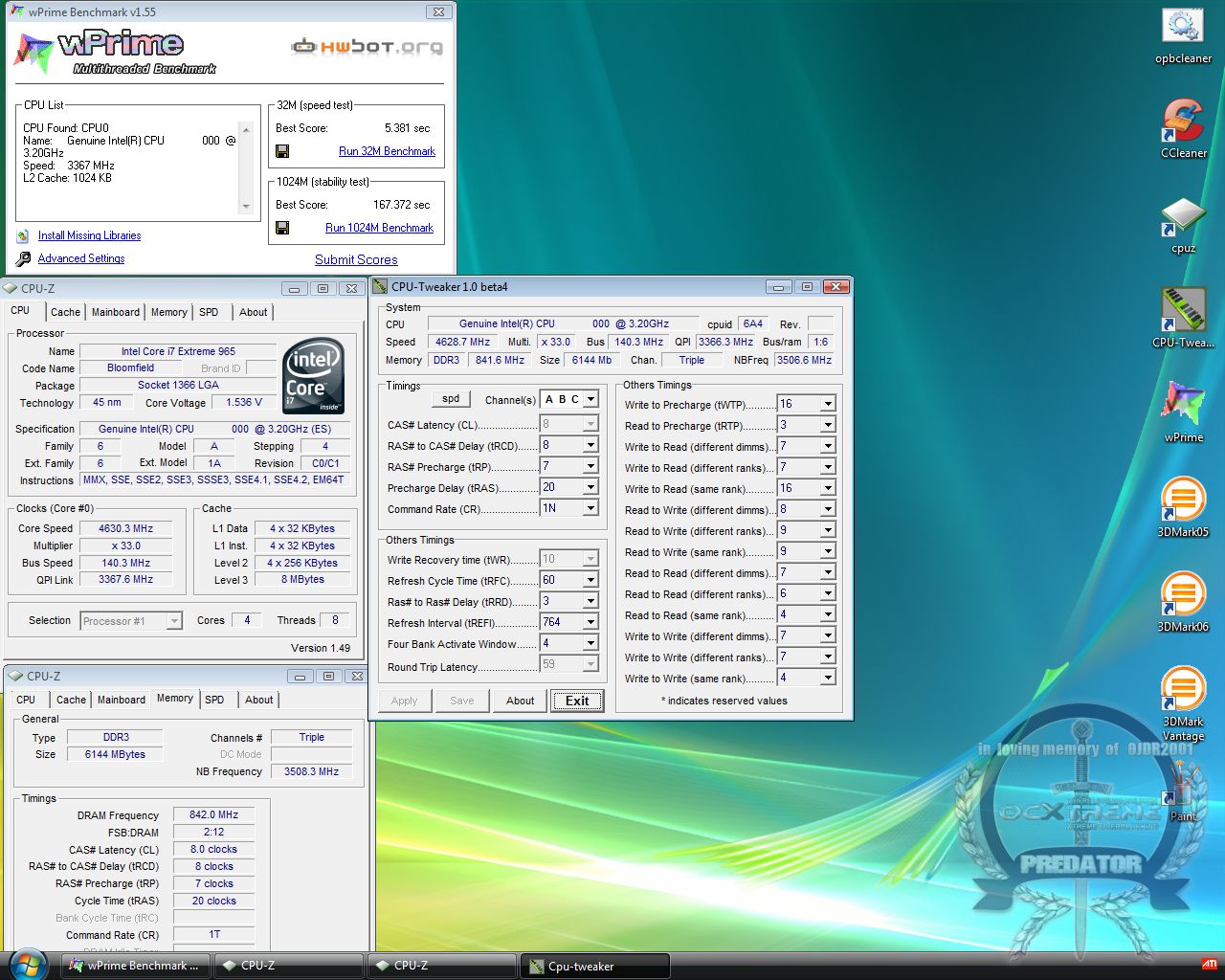Open Refresh Cycle Time (tRFC) dropdown

pos(590,580)
